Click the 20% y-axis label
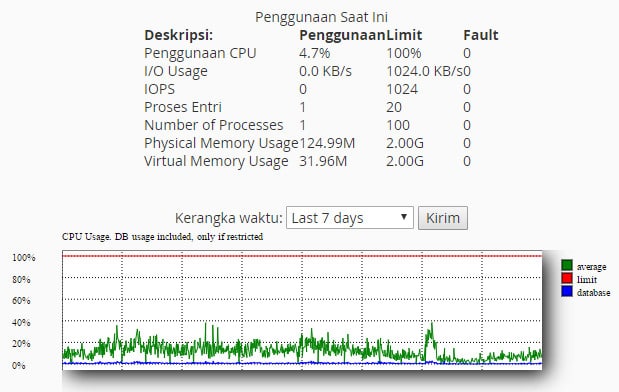Screen dimensions: 619x392 point(21,344)
